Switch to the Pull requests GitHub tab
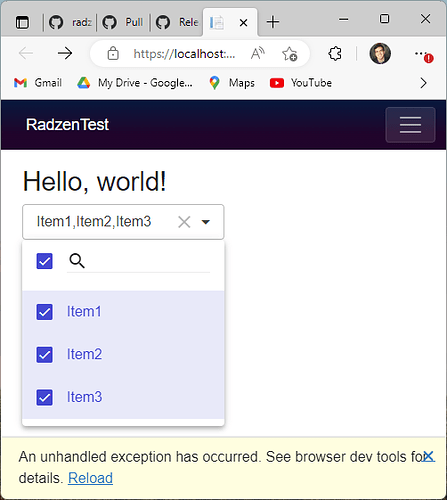Screen dimensions: 447x500 pyautogui.click(x=123, y=22)
